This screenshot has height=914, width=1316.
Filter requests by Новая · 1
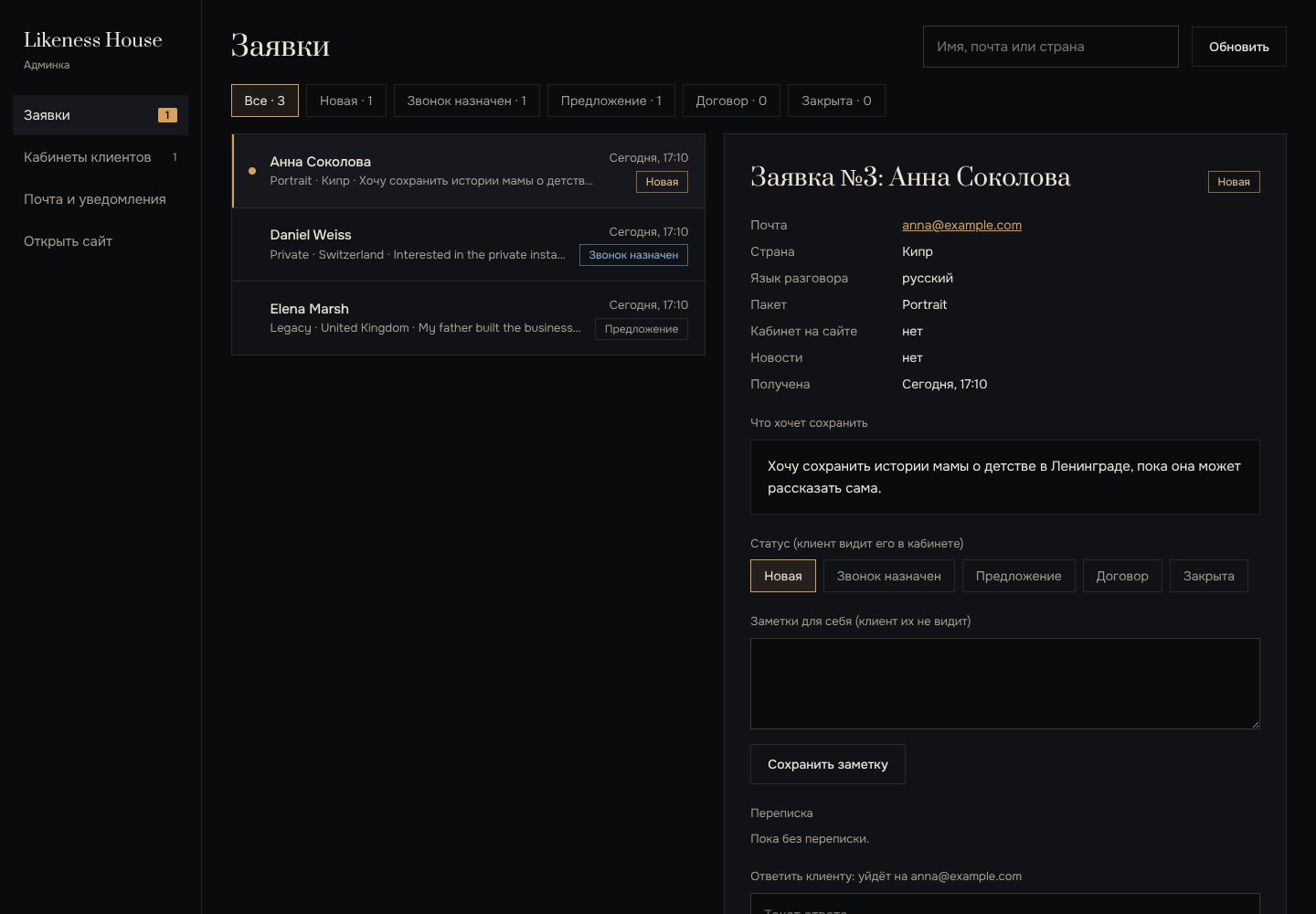pos(346,101)
